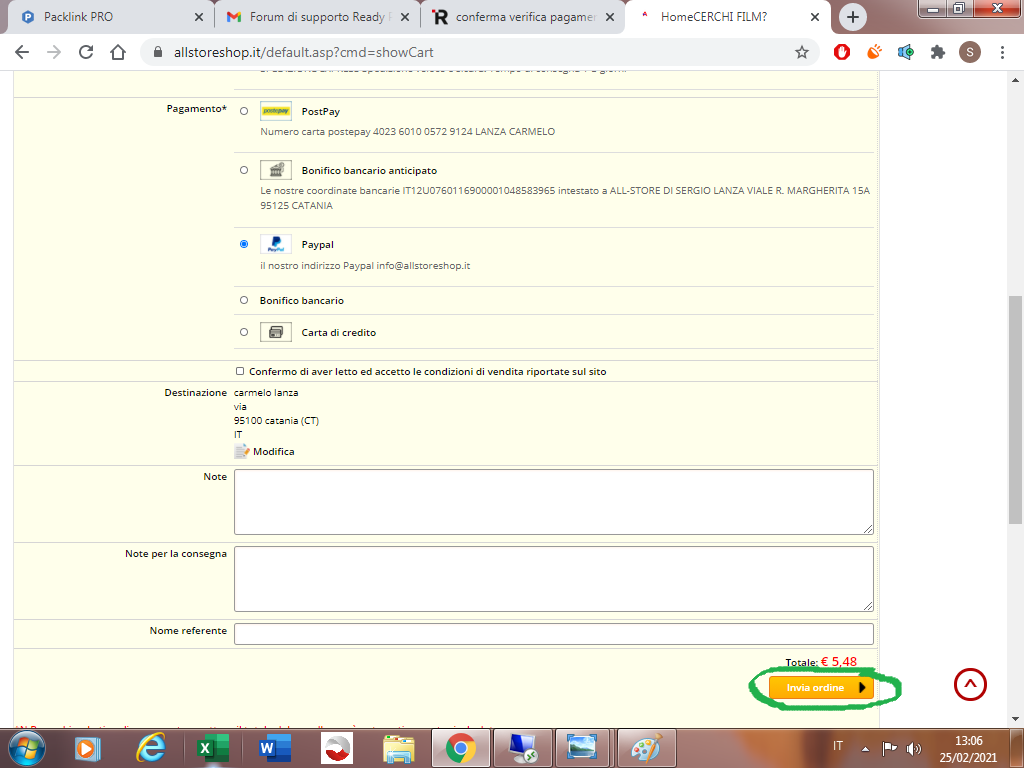Image resolution: width=1024 pixels, height=768 pixels.
Task: Click the scrollbar down arrow
Action: [x=1015, y=719]
